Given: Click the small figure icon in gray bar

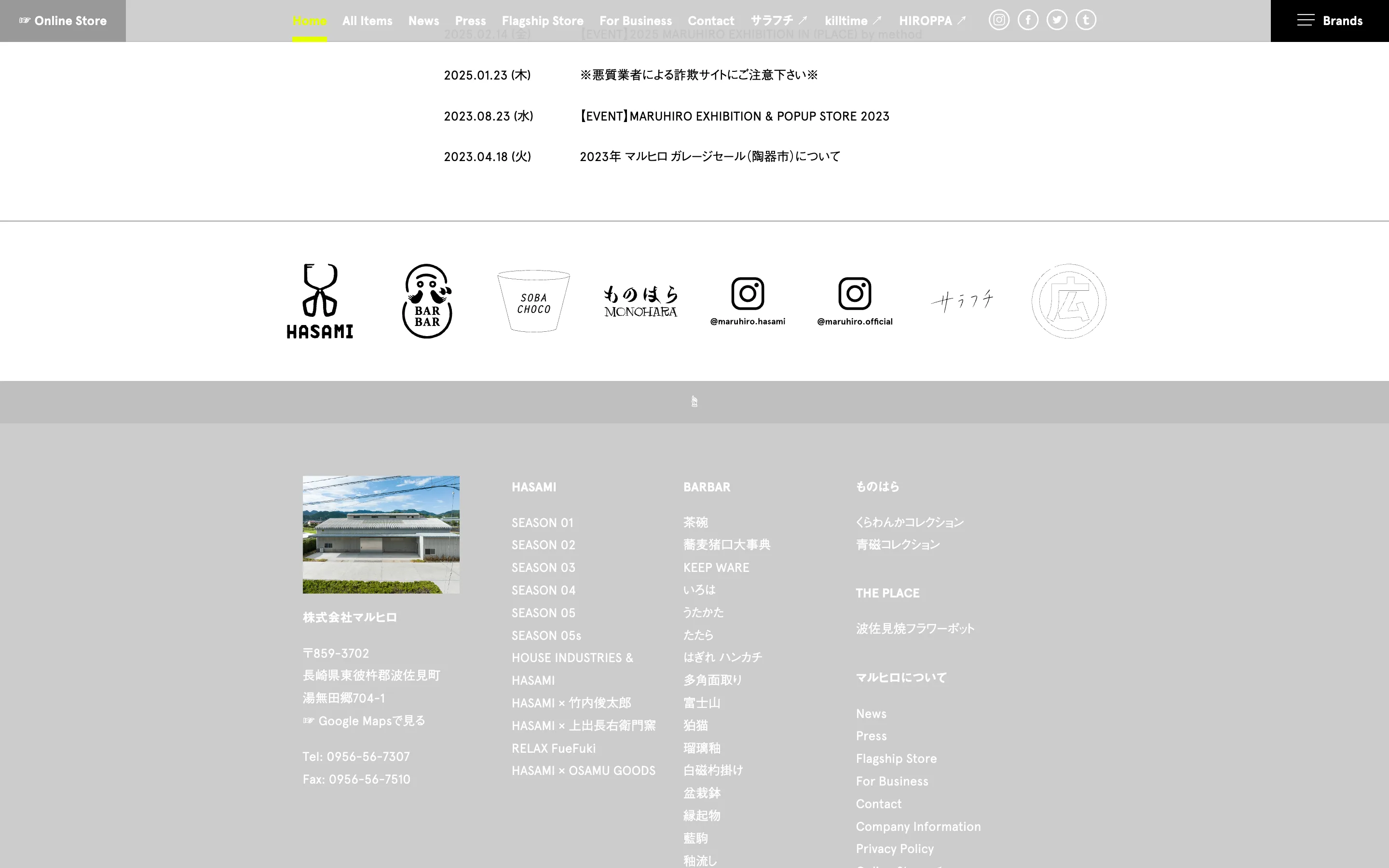Looking at the screenshot, I should coord(694,401).
